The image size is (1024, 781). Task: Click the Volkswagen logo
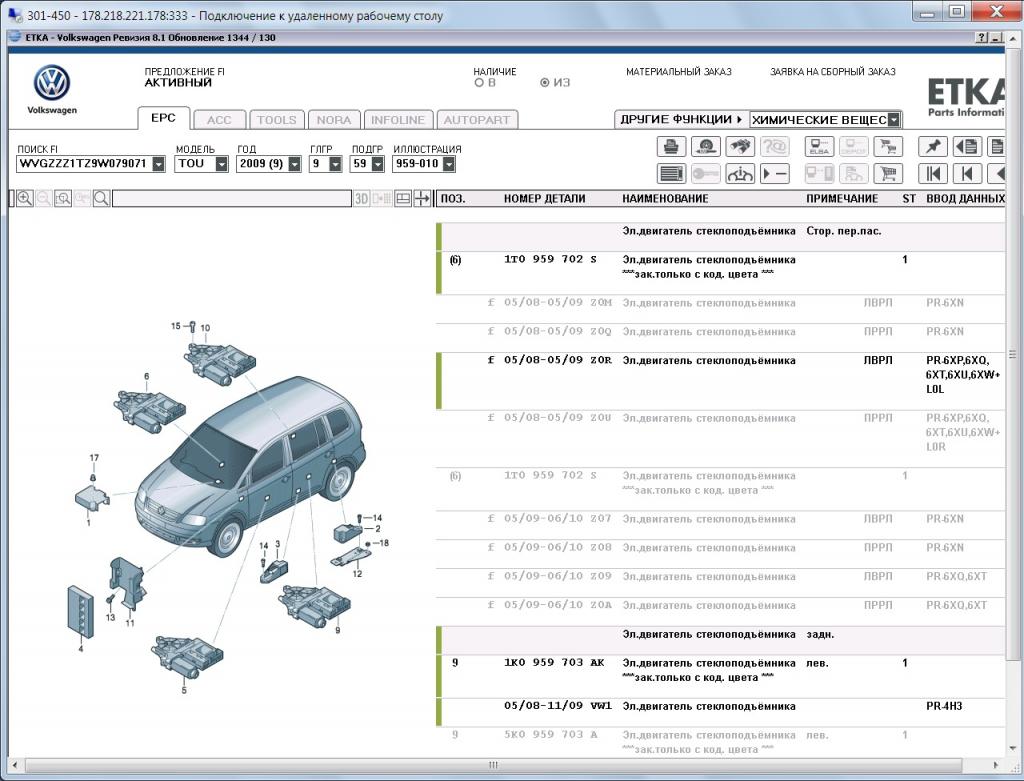click(52, 83)
